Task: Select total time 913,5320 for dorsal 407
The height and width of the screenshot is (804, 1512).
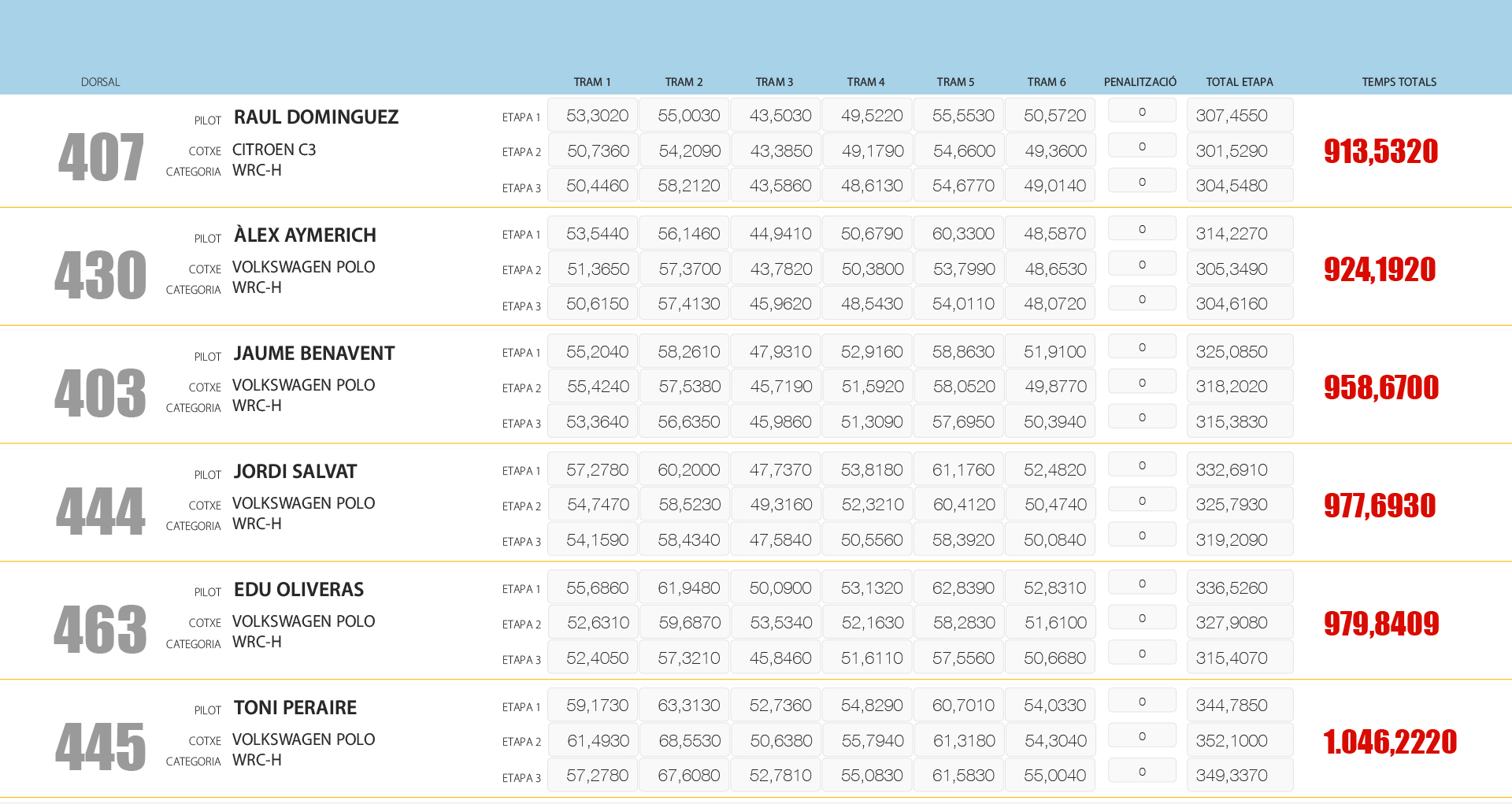Action: 1380,151
